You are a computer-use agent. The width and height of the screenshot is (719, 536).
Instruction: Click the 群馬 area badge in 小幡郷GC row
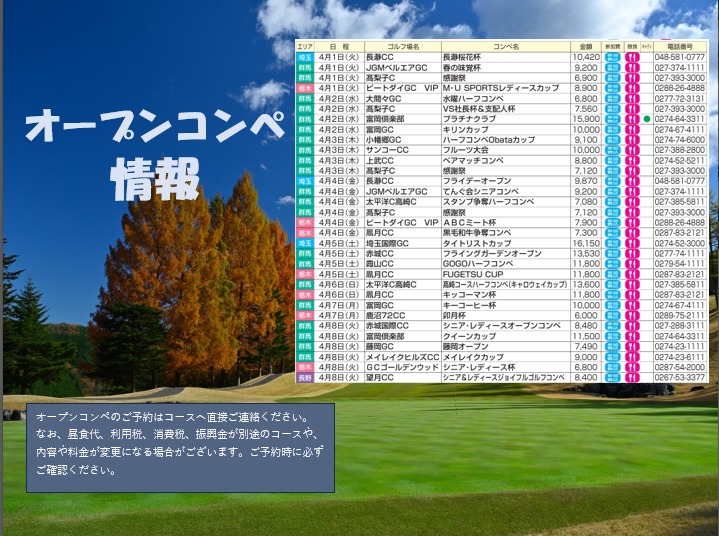(305, 140)
